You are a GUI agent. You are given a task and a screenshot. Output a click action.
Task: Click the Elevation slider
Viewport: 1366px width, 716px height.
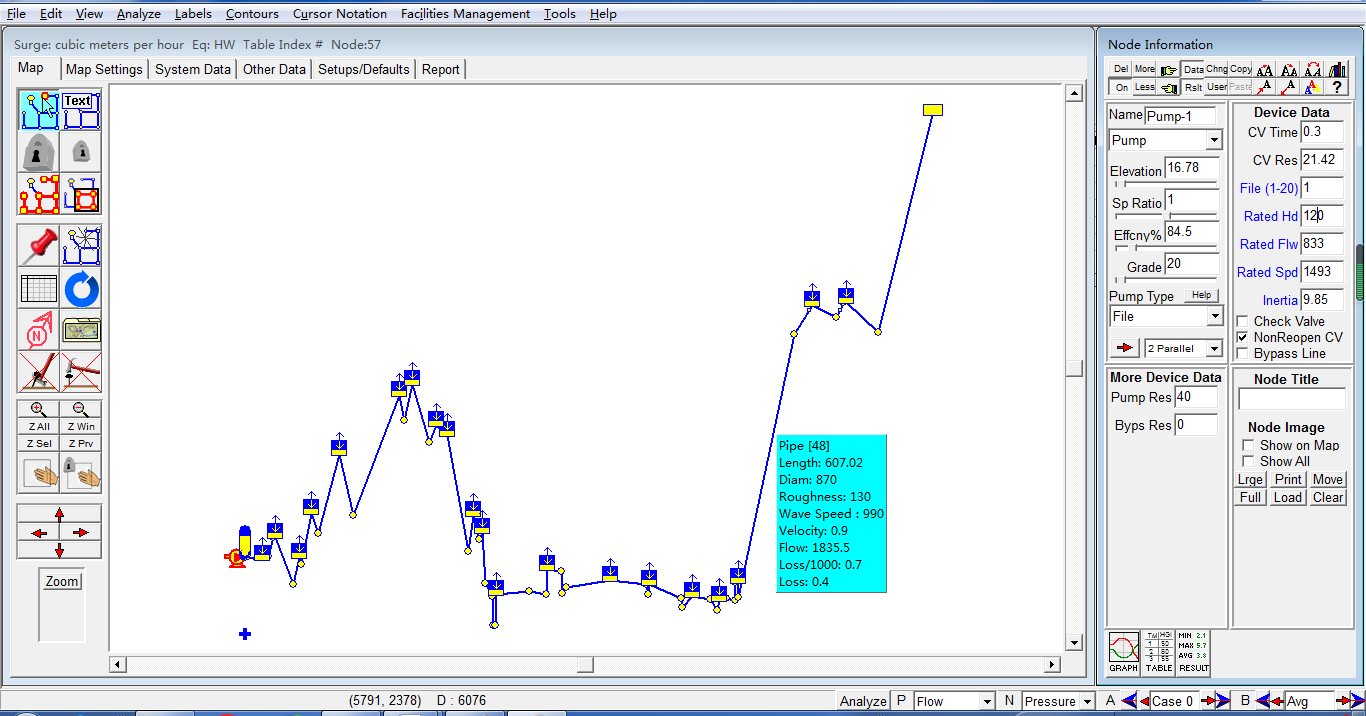tap(1165, 185)
